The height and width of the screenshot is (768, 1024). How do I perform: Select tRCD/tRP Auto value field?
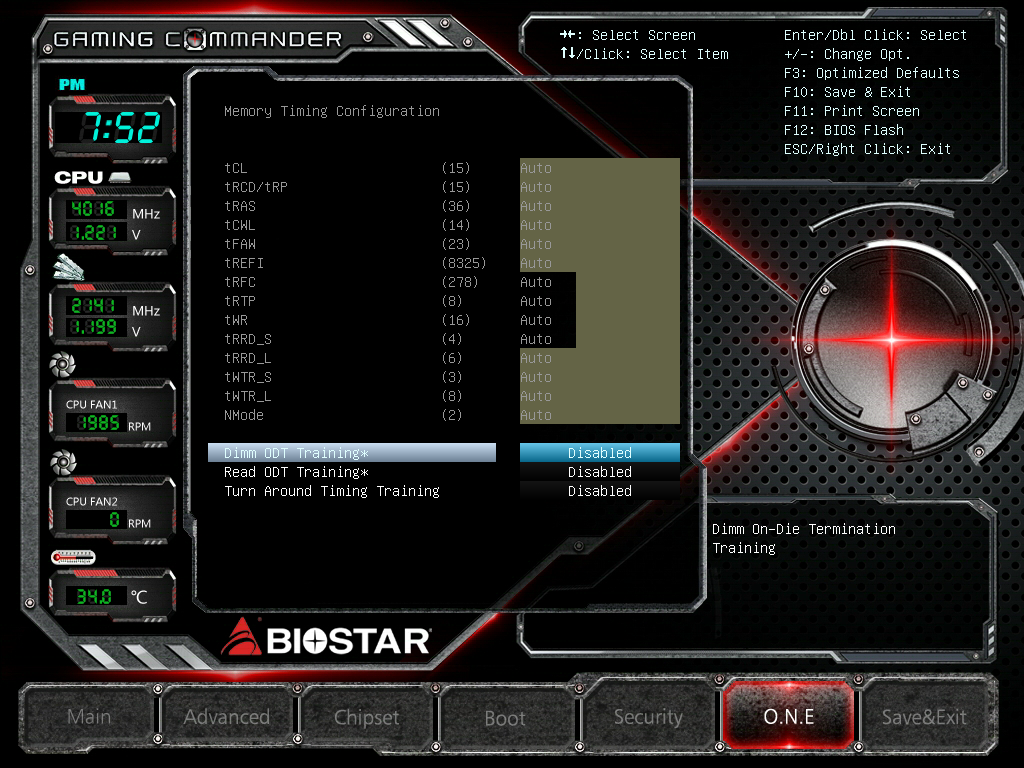tap(600, 187)
